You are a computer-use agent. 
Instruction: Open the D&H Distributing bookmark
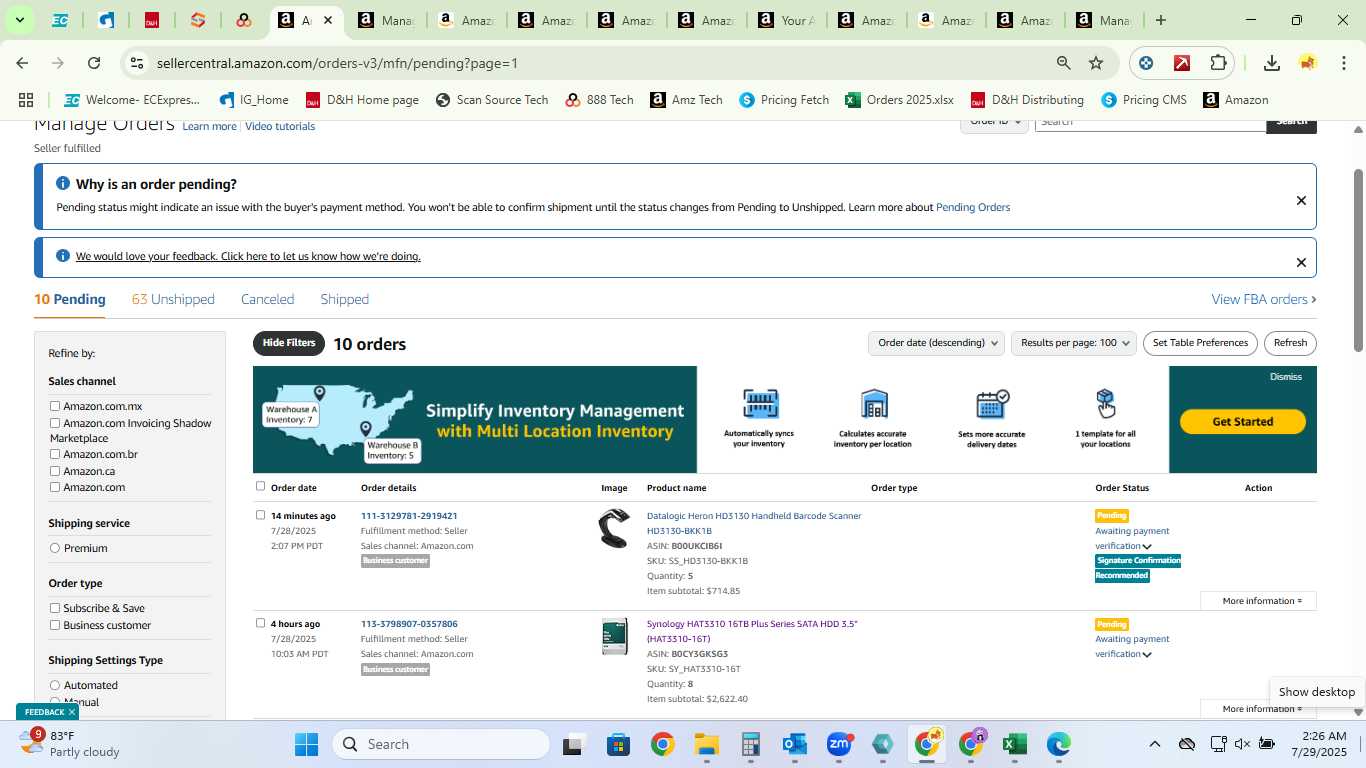1027,100
